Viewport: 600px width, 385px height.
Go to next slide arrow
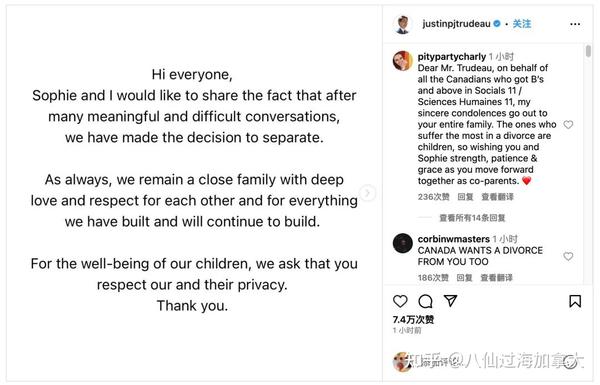tap(367, 192)
